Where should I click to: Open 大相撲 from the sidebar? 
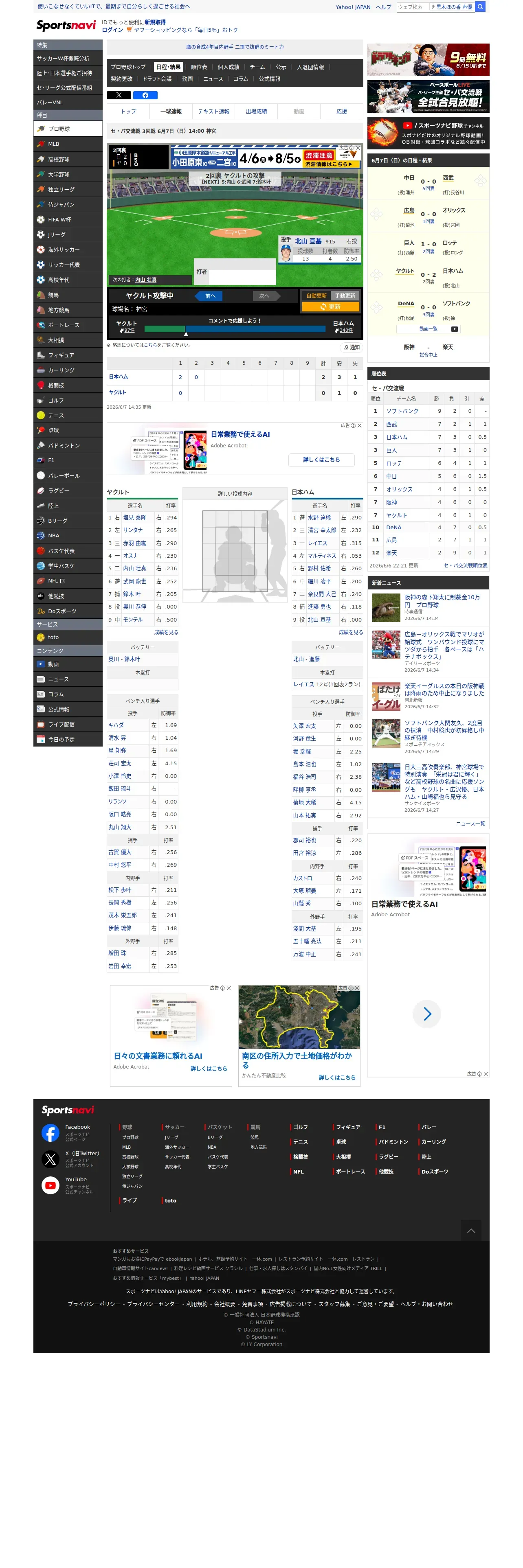[x=68, y=340]
